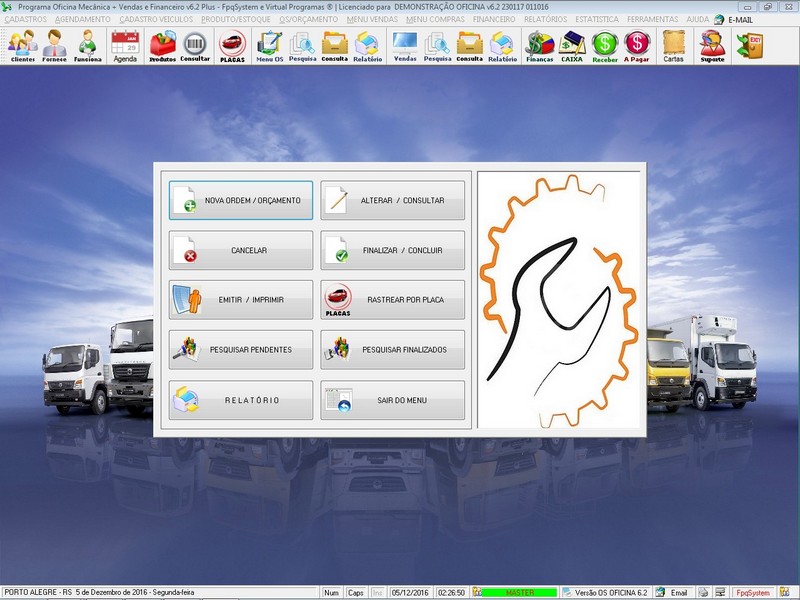Open the Clientes toolbar icon
Image resolution: width=800 pixels, height=600 pixels.
[22, 46]
